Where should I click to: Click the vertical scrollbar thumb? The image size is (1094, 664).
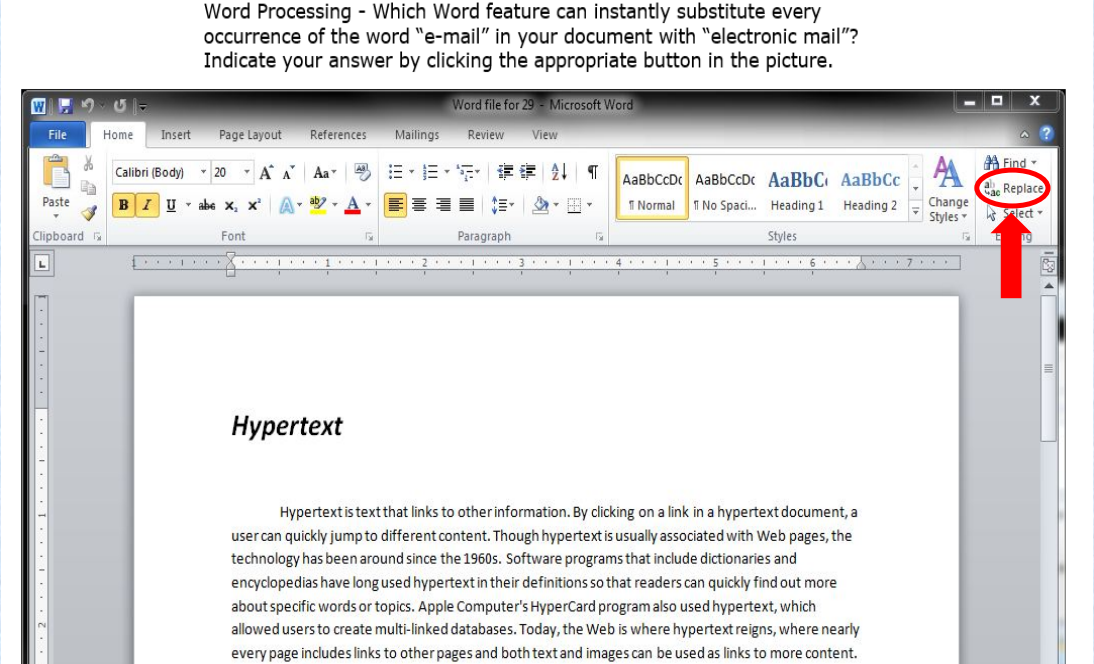coord(1048,368)
